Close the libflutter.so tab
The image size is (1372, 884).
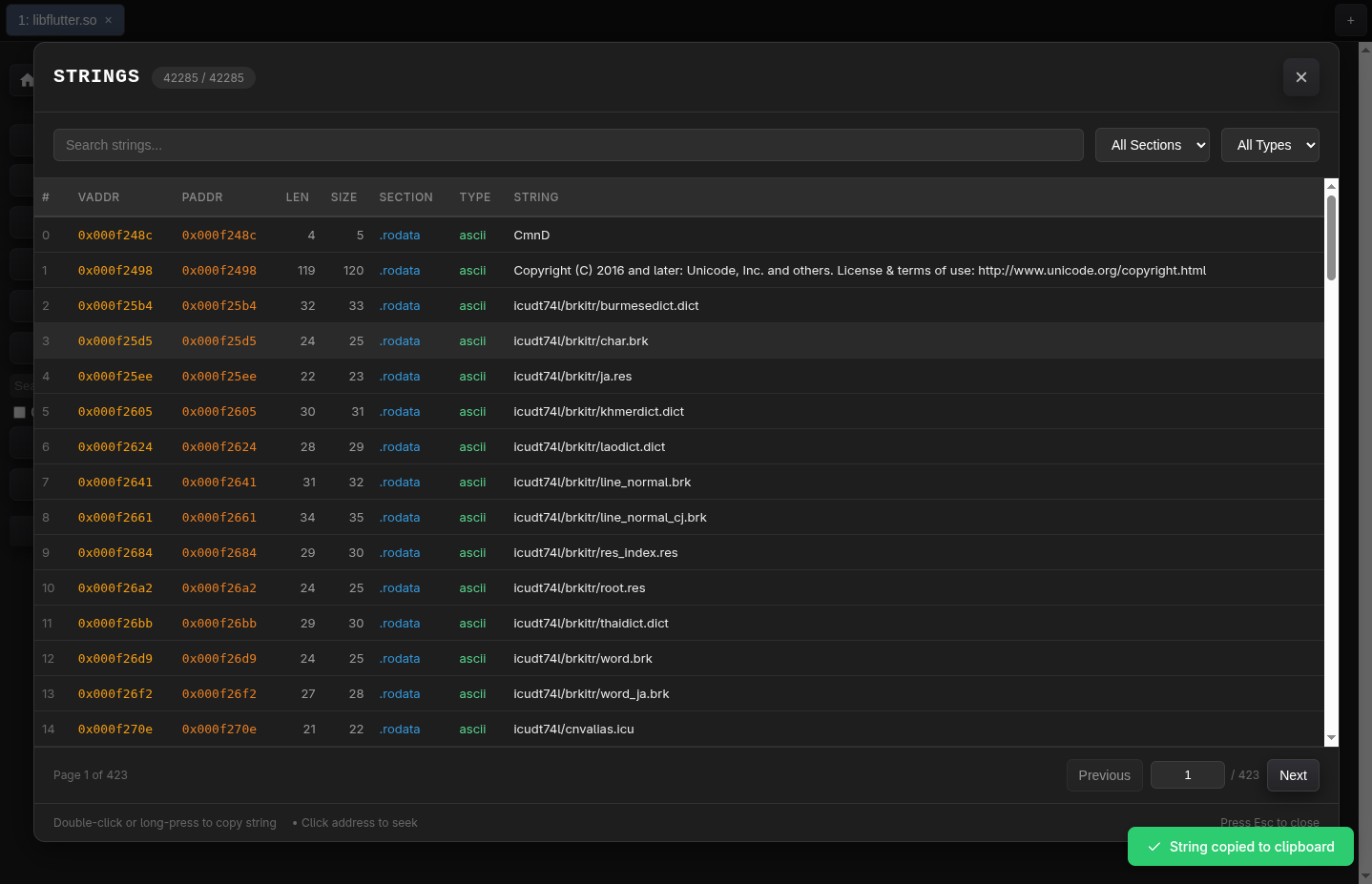(x=108, y=20)
